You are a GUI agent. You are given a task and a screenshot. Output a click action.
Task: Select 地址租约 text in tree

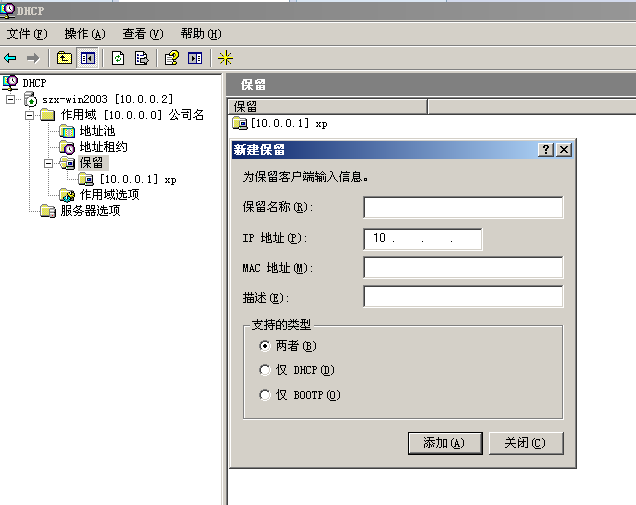pos(103,147)
